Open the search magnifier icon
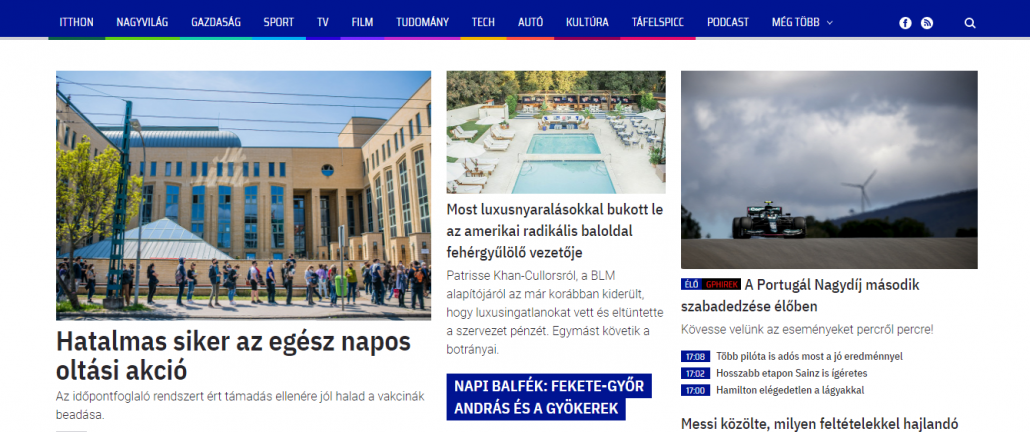1030x432 pixels. pos(970,23)
